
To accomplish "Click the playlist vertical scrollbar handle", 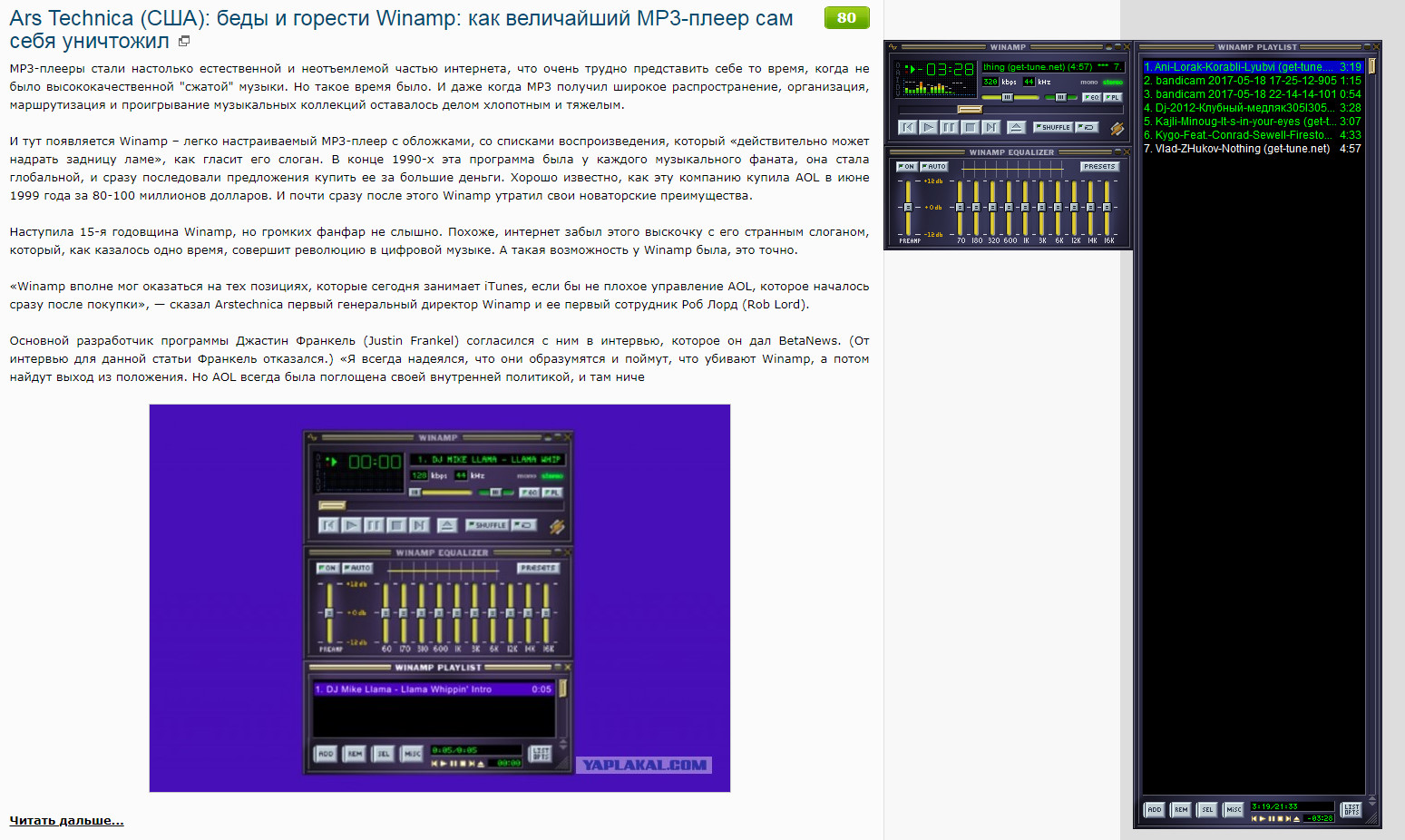I will [1372, 66].
